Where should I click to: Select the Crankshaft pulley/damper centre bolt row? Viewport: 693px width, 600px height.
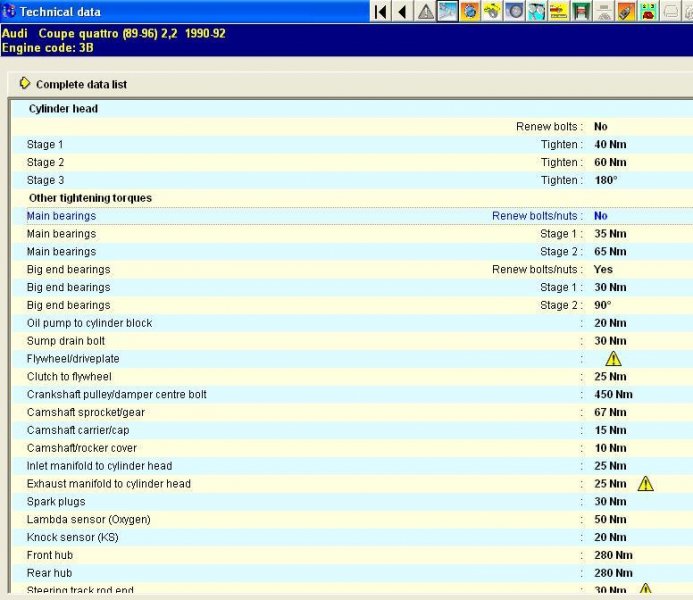[116, 395]
